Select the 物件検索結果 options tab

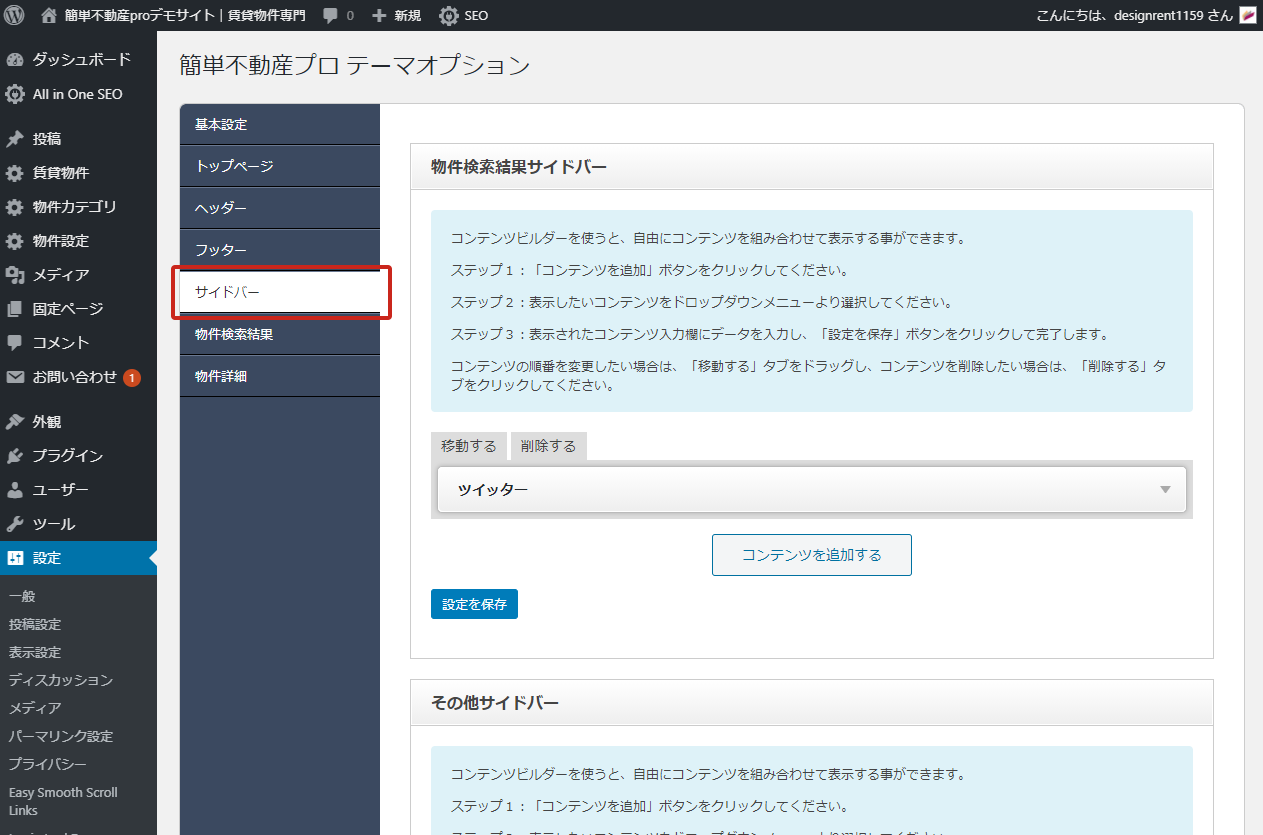[234, 334]
